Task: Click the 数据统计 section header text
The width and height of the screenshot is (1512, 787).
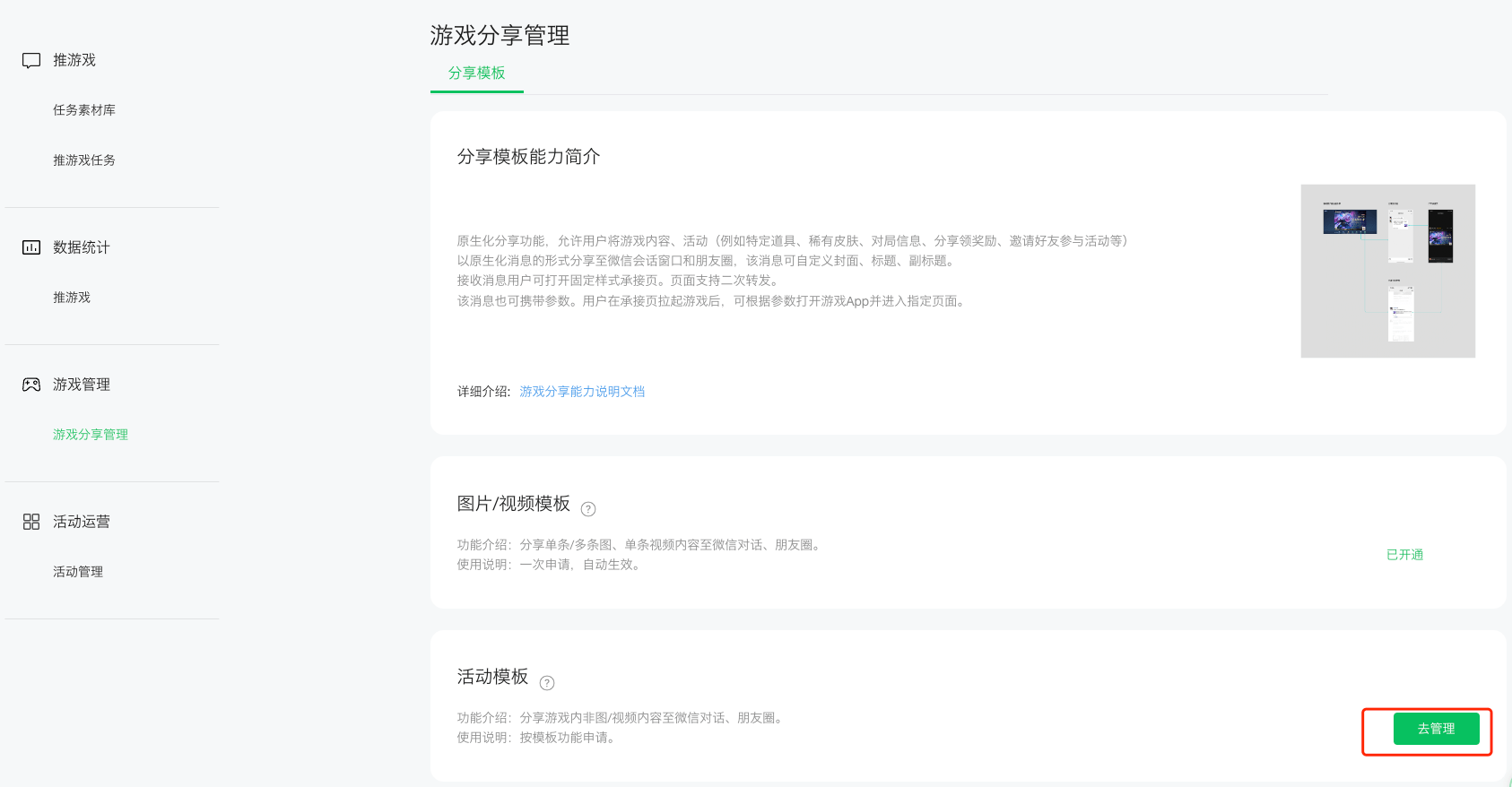Action: (x=82, y=247)
